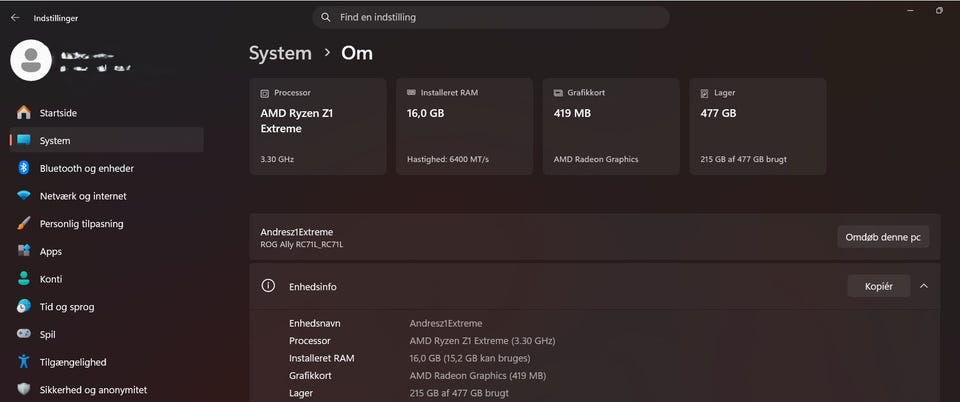This screenshot has height=402, width=960.
Task: Click the Kopiér button
Action: click(879, 286)
